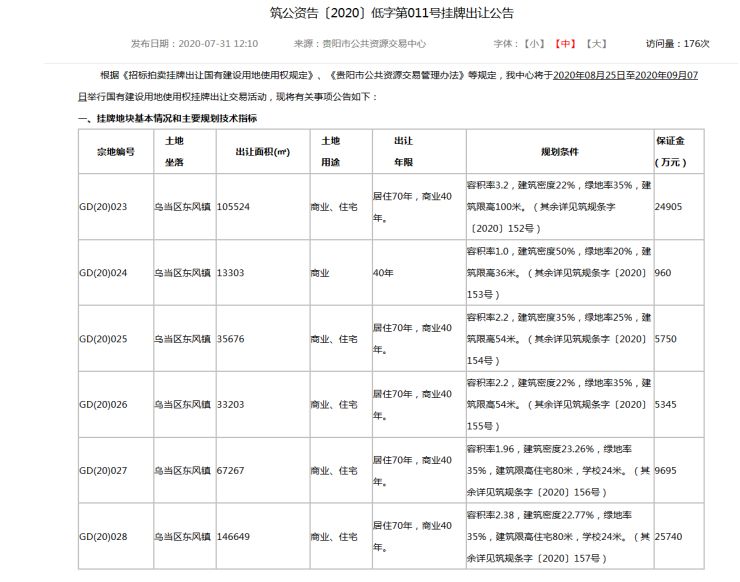Click the 保证金 (万元) column header
The image size is (740, 582).
(670, 152)
